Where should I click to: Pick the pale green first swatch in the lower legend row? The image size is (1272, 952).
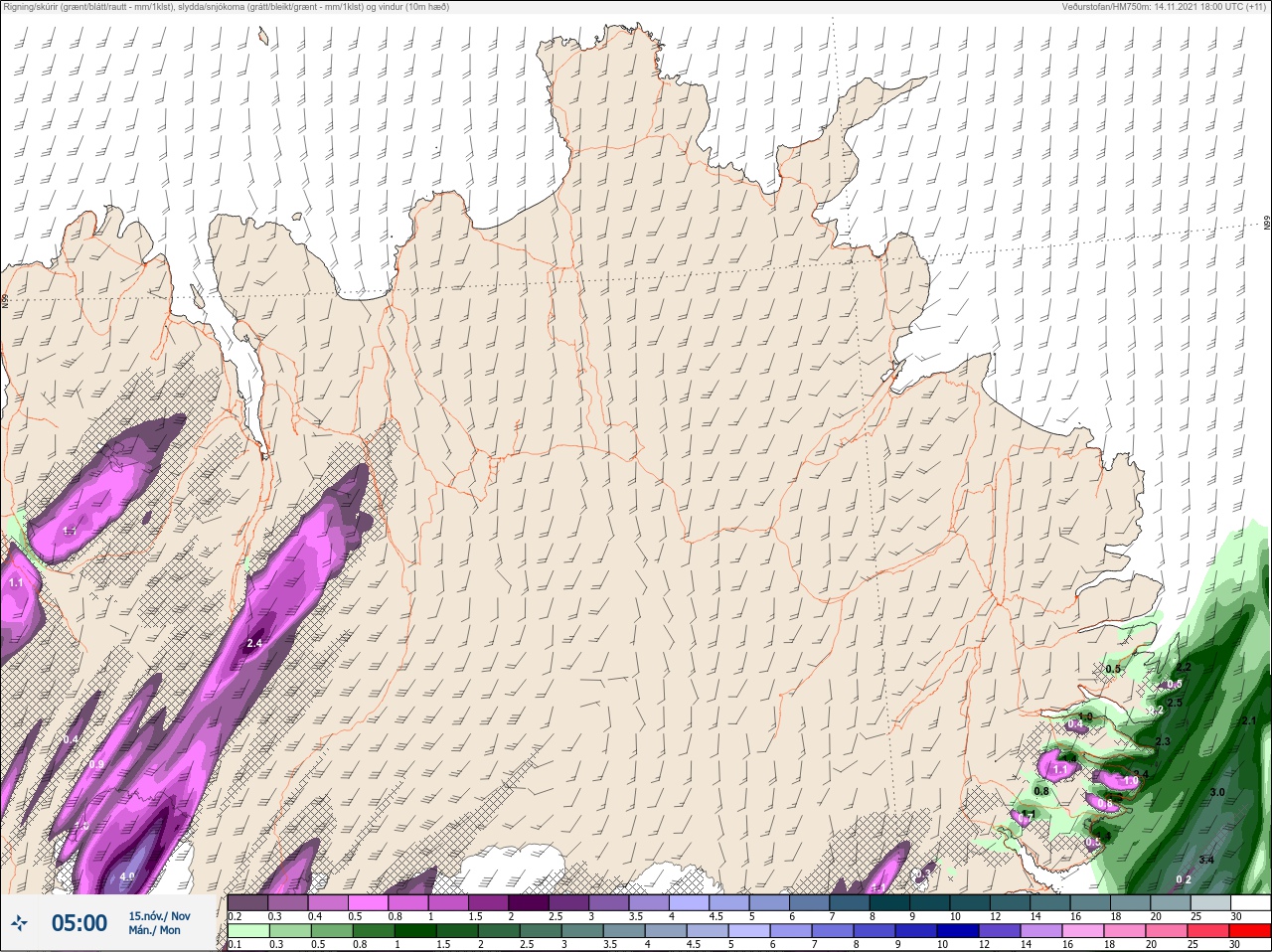(x=247, y=931)
